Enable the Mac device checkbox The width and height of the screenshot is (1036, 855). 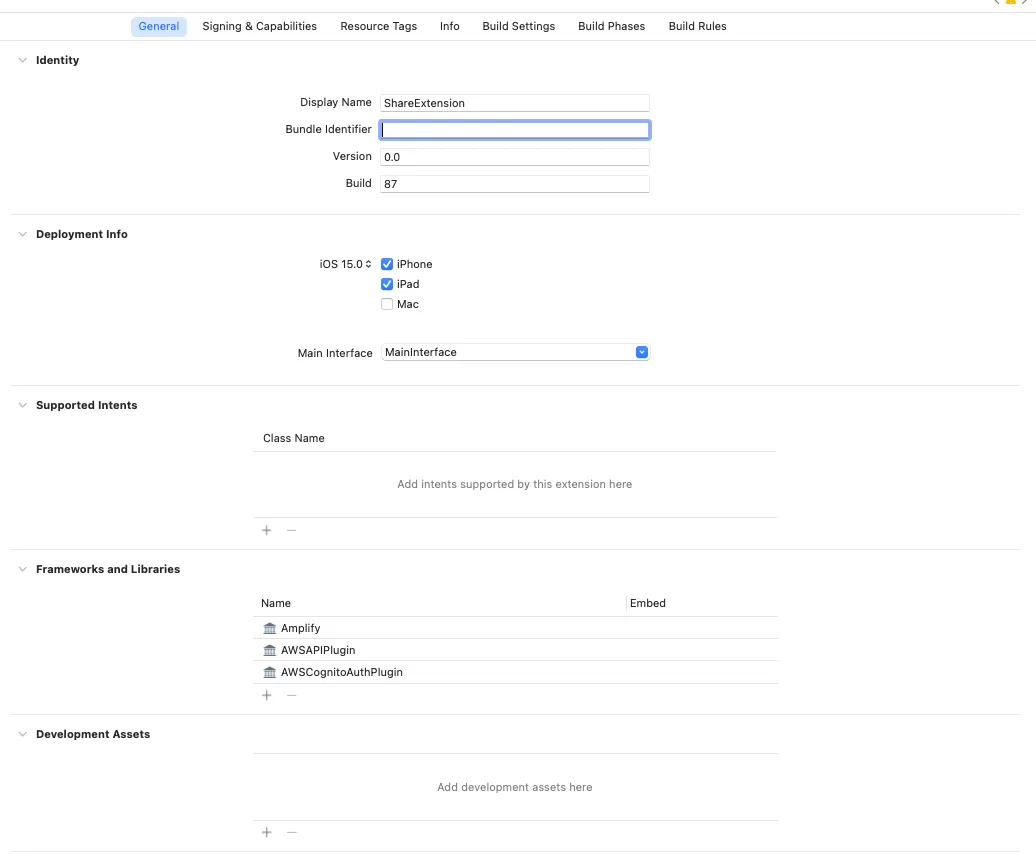pos(387,304)
